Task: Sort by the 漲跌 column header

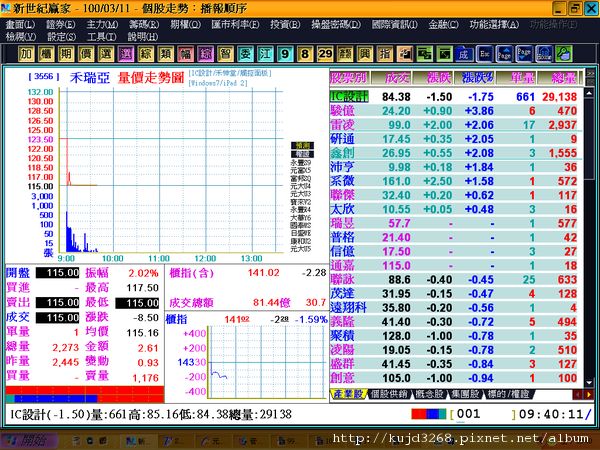Action: click(434, 78)
